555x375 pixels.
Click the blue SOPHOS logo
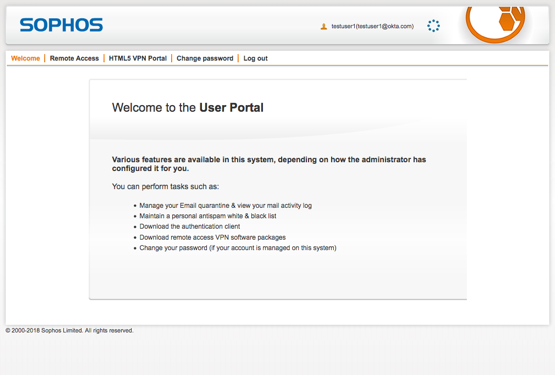click(61, 25)
